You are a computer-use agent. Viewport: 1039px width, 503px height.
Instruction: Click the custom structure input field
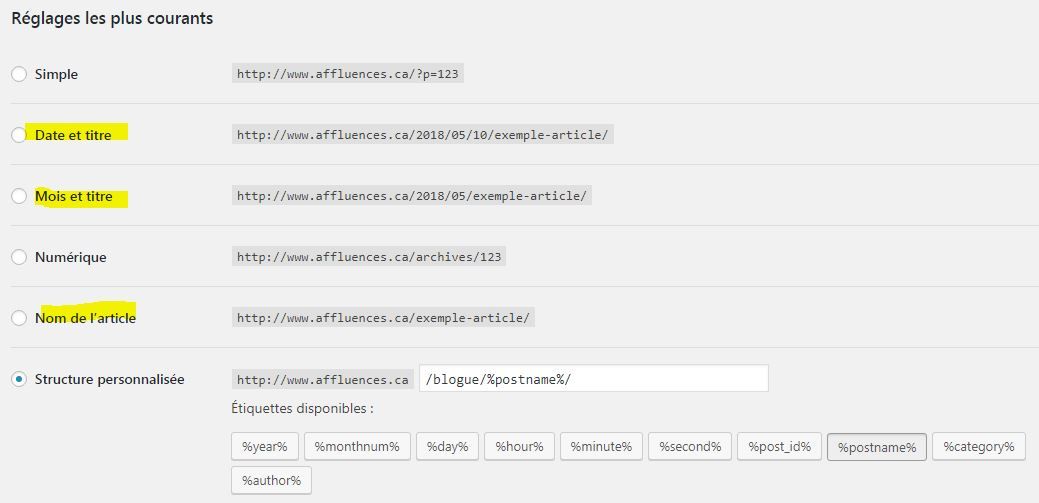tap(594, 378)
